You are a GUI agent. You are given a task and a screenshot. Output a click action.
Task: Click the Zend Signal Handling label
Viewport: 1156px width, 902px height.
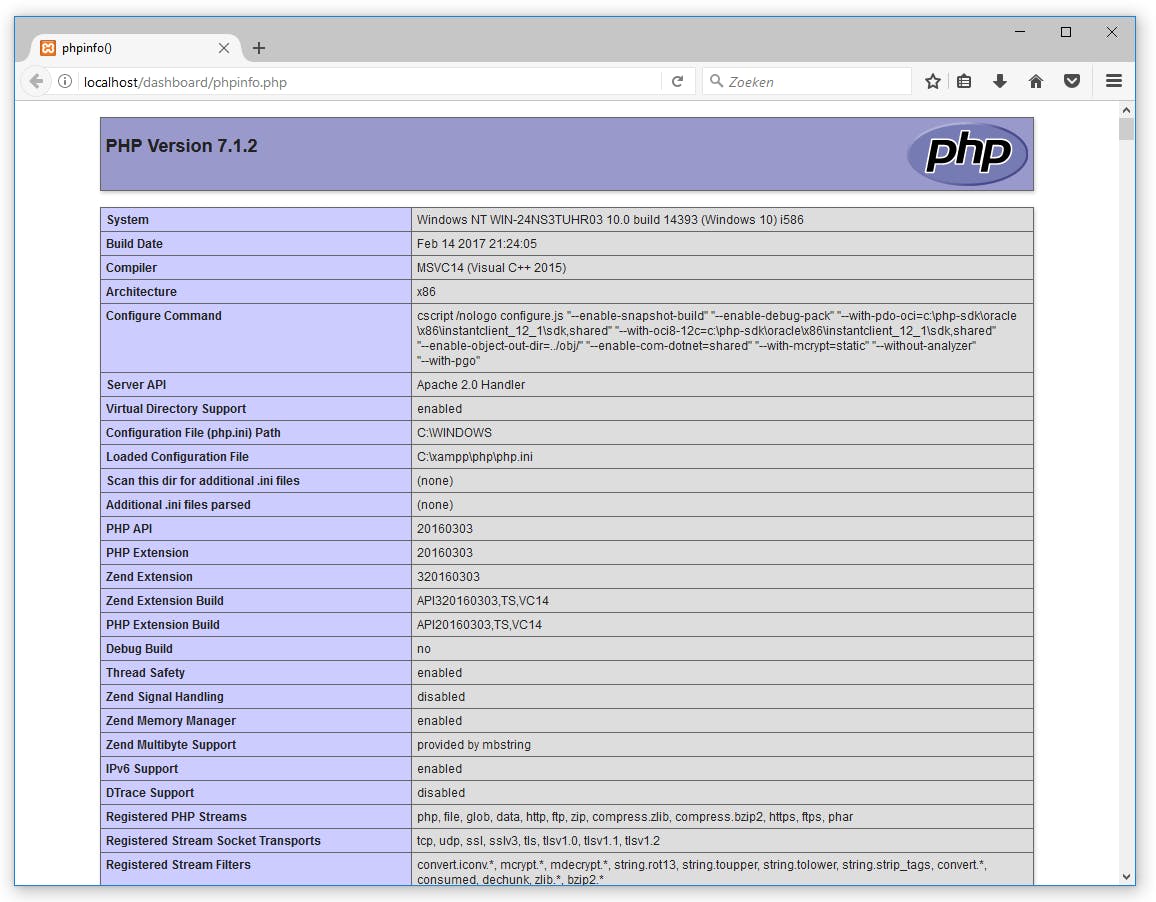coord(164,697)
